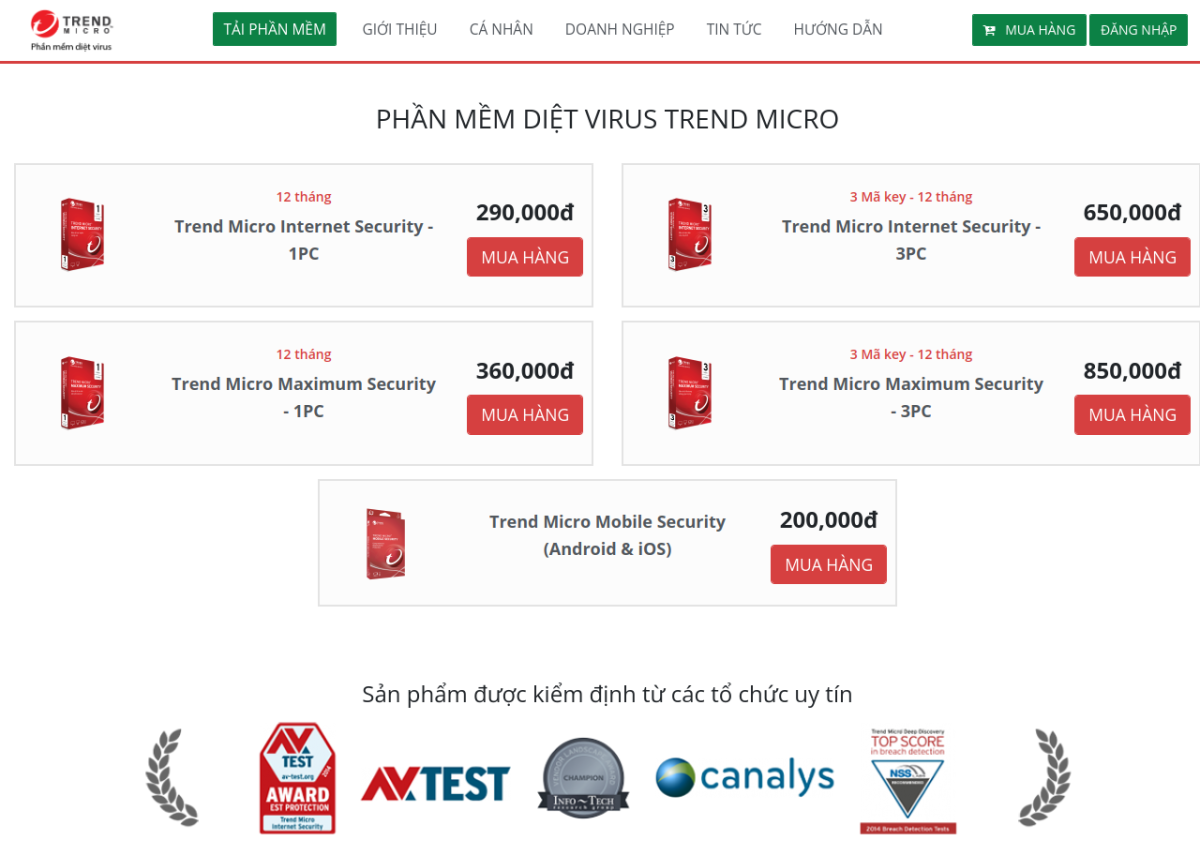Viewport: 1200px width, 843px height.
Task: Open the HƯỚNG DẪN menu
Action: pyautogui.click(x=838, y=29)
